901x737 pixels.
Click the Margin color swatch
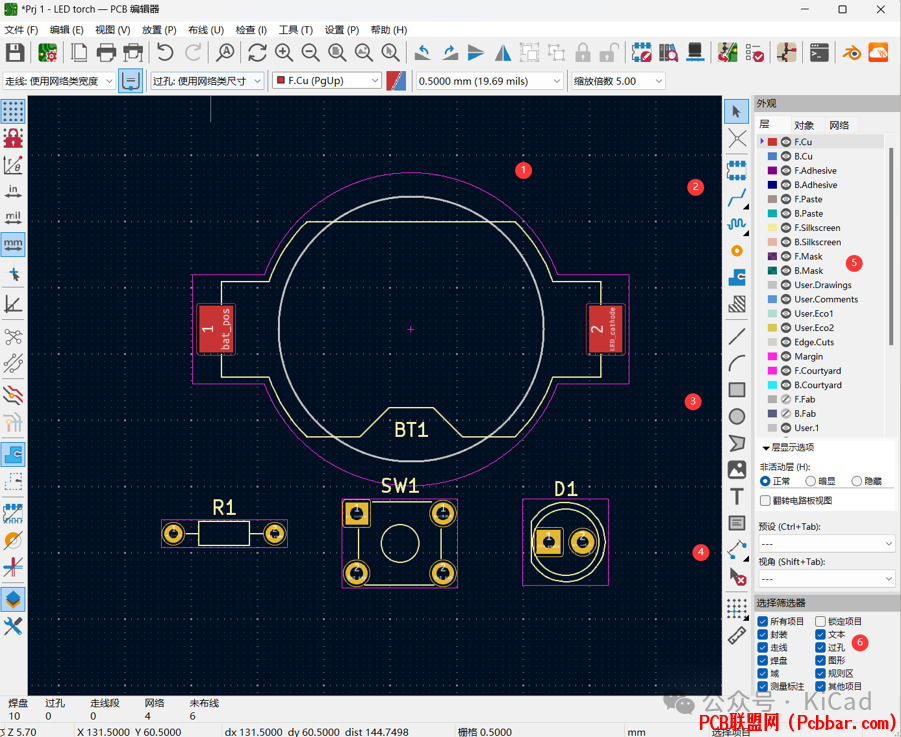pyautogui.click(x=772, y=357)
